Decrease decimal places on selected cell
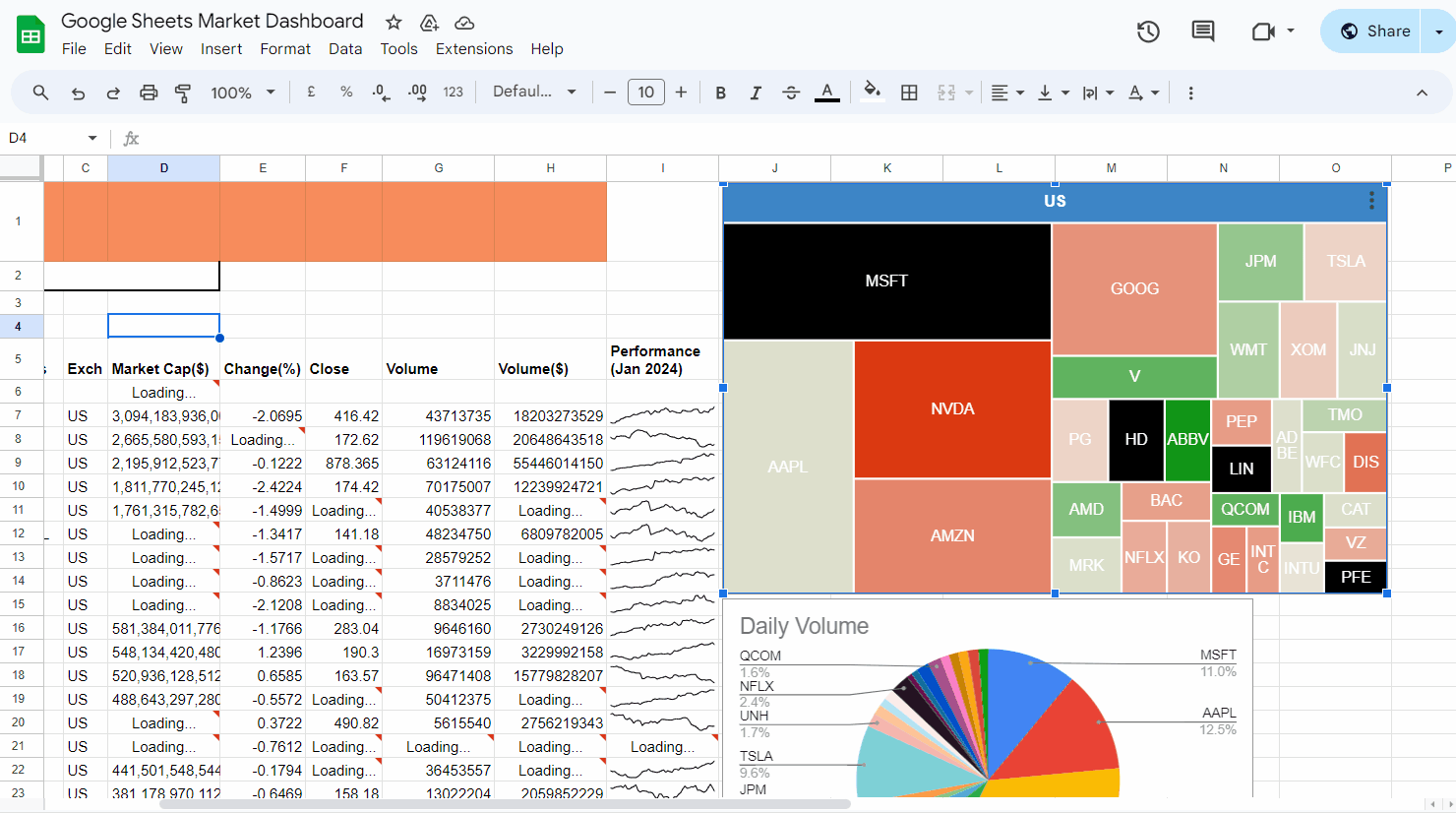This screenshot has height=813, width=1456. tap(381, 92)
